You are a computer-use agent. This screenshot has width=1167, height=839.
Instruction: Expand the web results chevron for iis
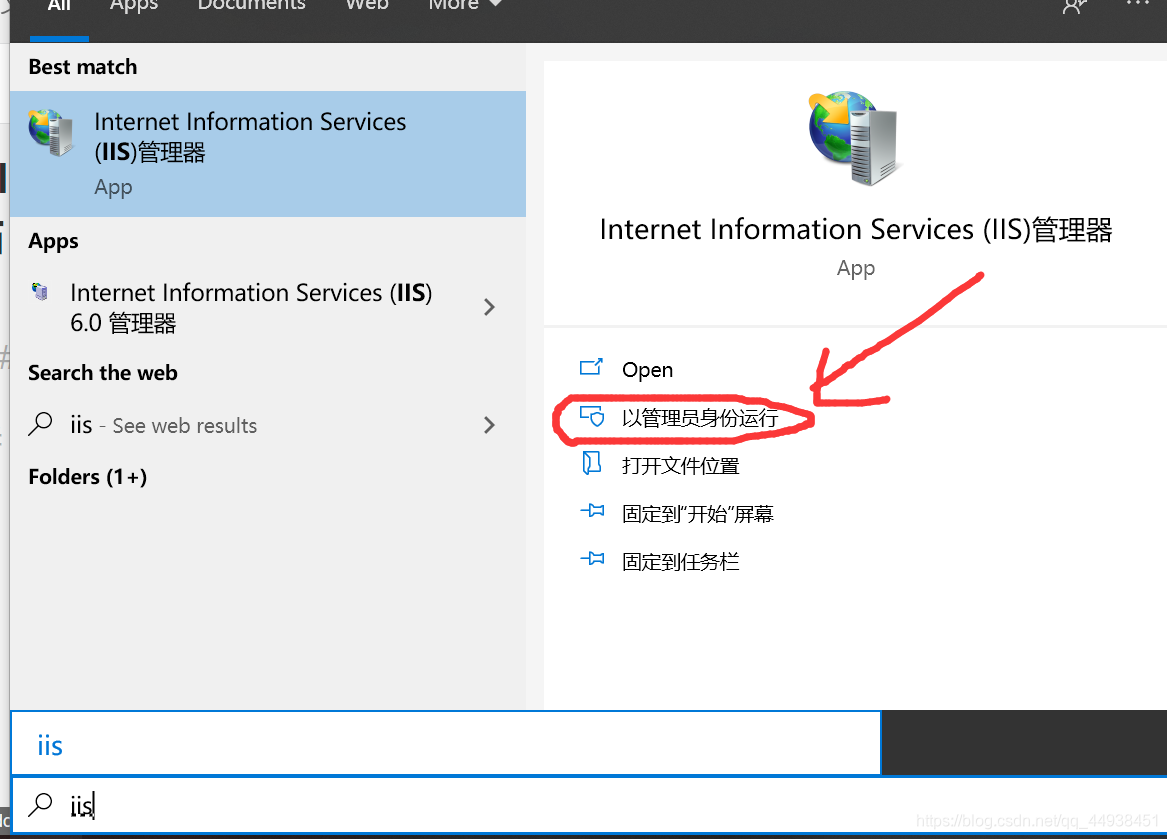pyautogui.click(x=489, y=425)
